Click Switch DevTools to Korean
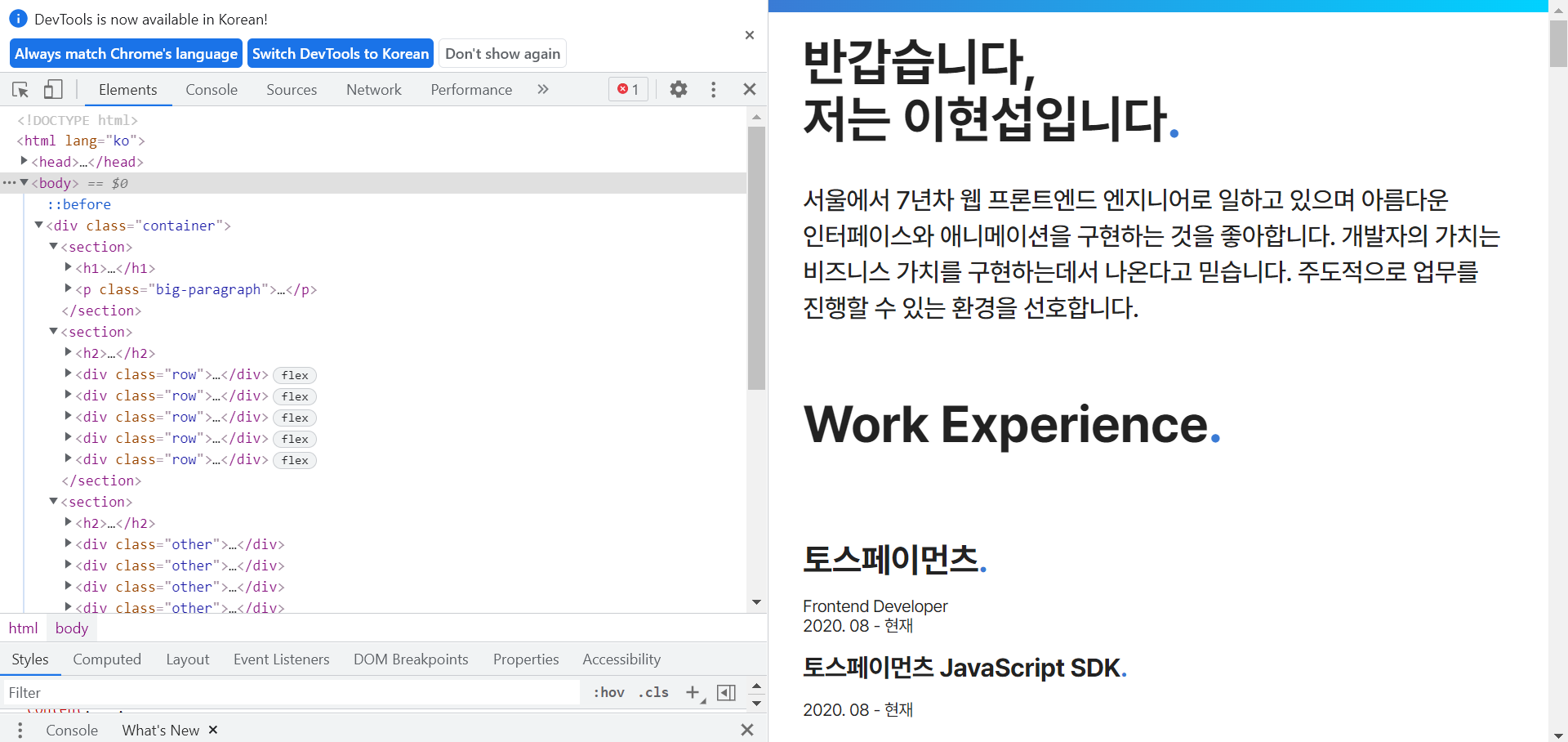 pyautogui.click(x=341, y=54)
